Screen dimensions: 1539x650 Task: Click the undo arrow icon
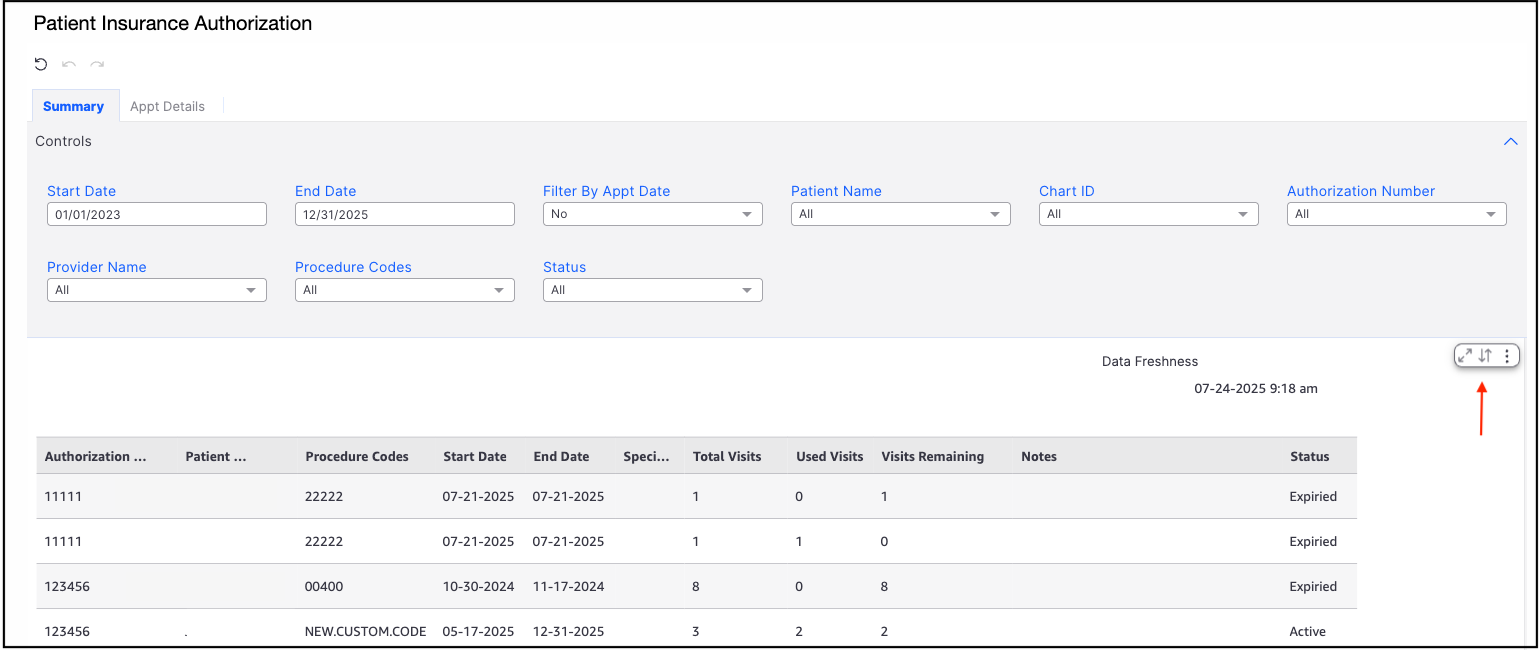click(69, 64)
